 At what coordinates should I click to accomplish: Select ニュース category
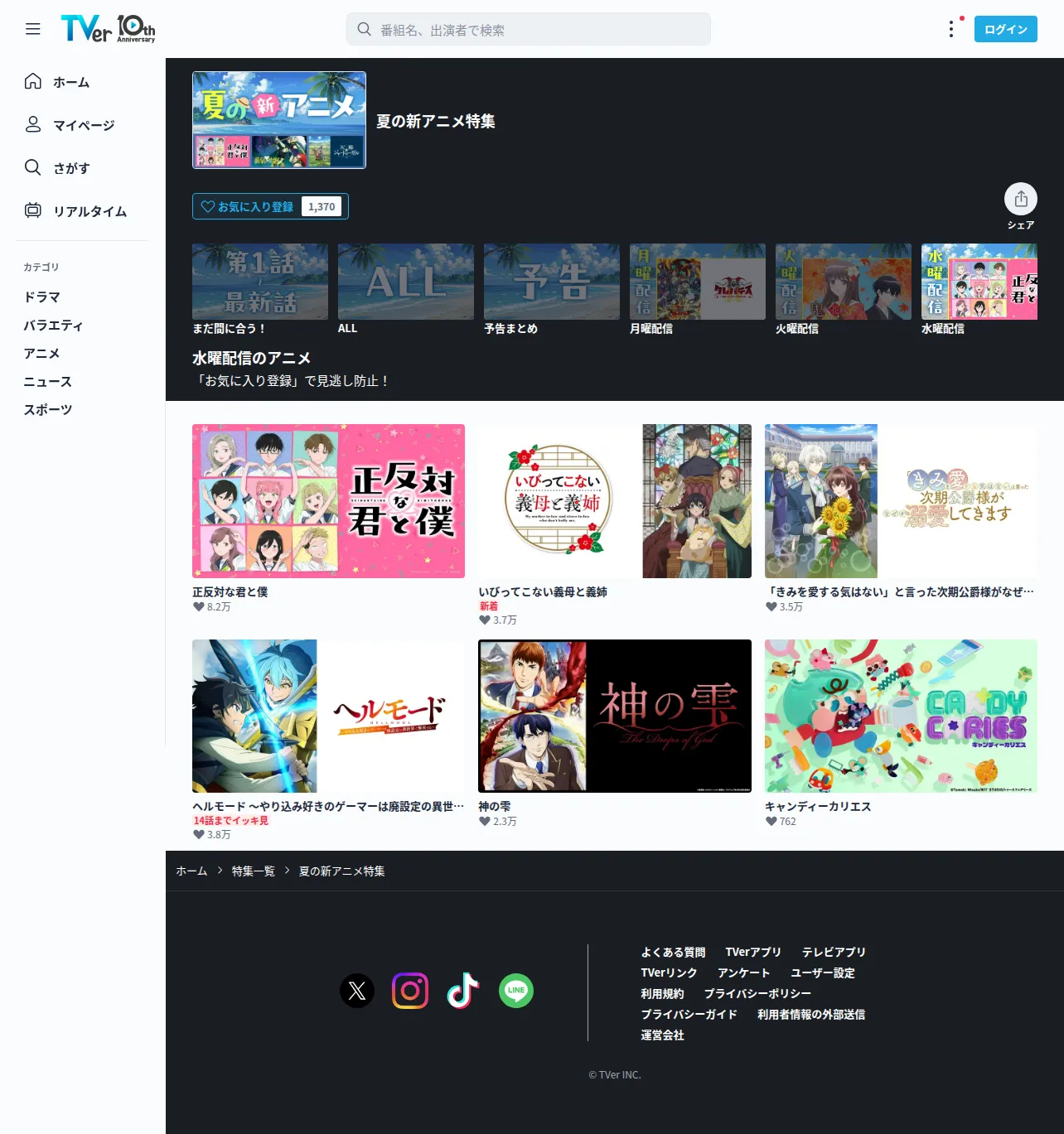[x=48, y=381]
